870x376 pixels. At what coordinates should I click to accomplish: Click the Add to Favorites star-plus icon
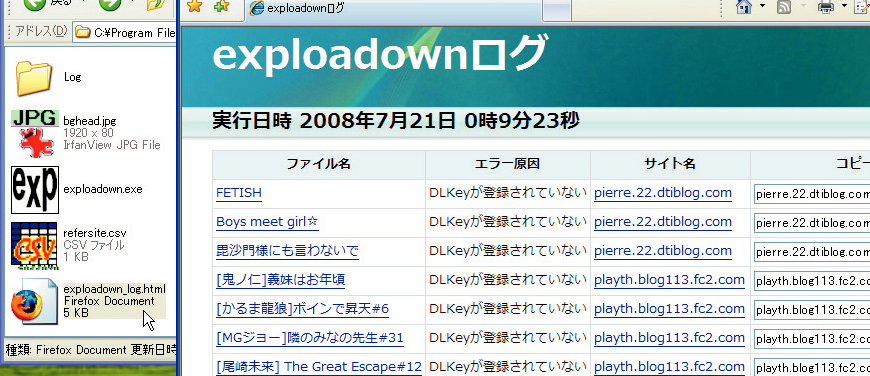(221, 6)
